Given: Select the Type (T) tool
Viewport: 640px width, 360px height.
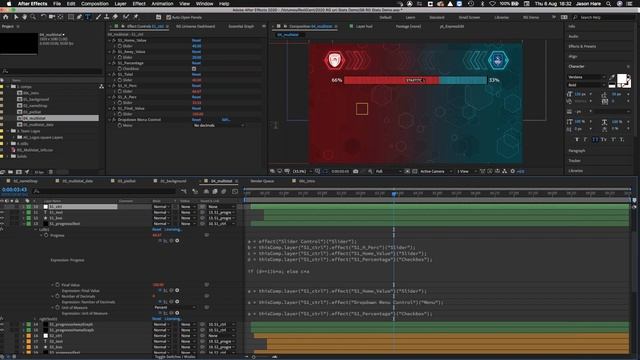Looking at the screenshot, I should [x=87, y=17].
